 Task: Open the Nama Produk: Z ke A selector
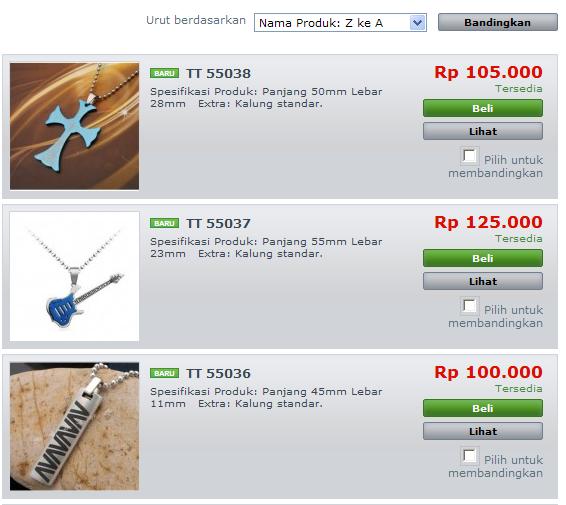pyautogui.click(x=340, y=23)
